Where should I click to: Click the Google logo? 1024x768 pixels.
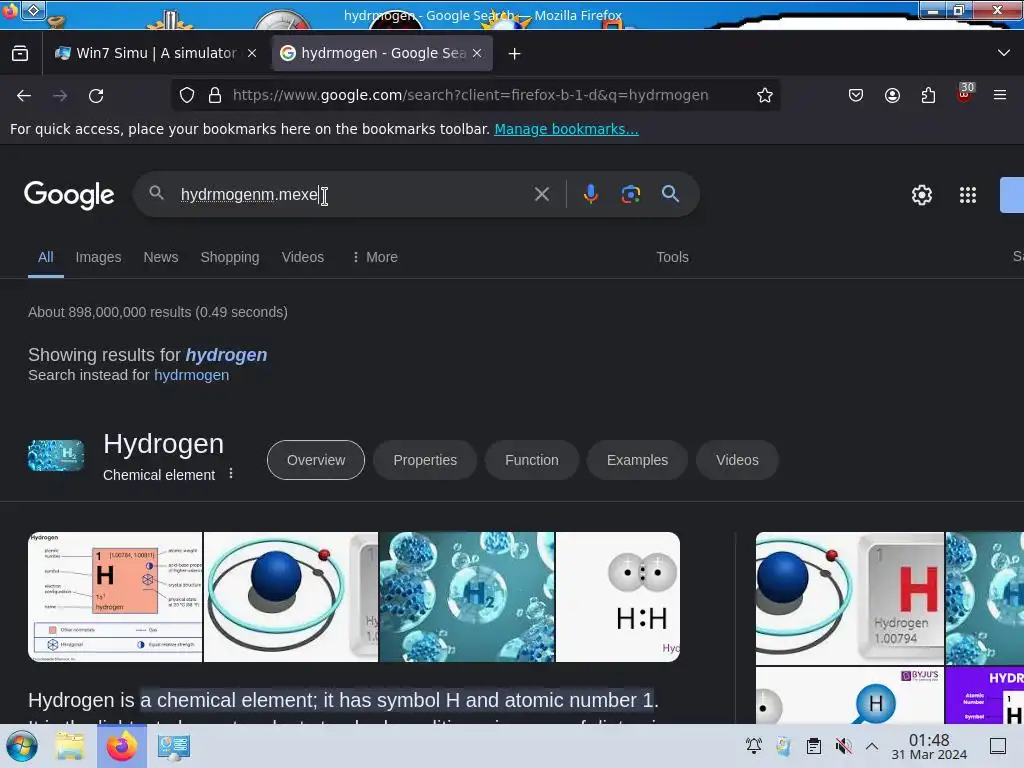click(x=69, y=195)
